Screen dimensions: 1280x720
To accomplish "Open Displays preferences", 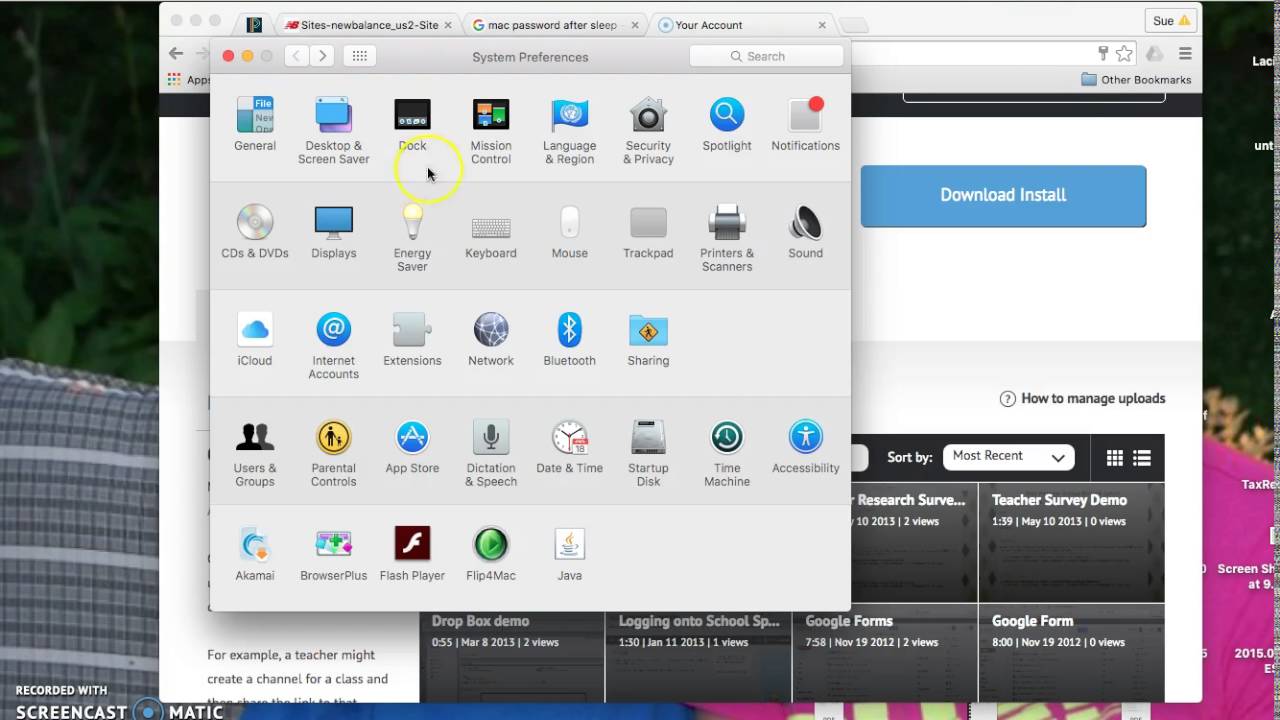I will [333, 232].
